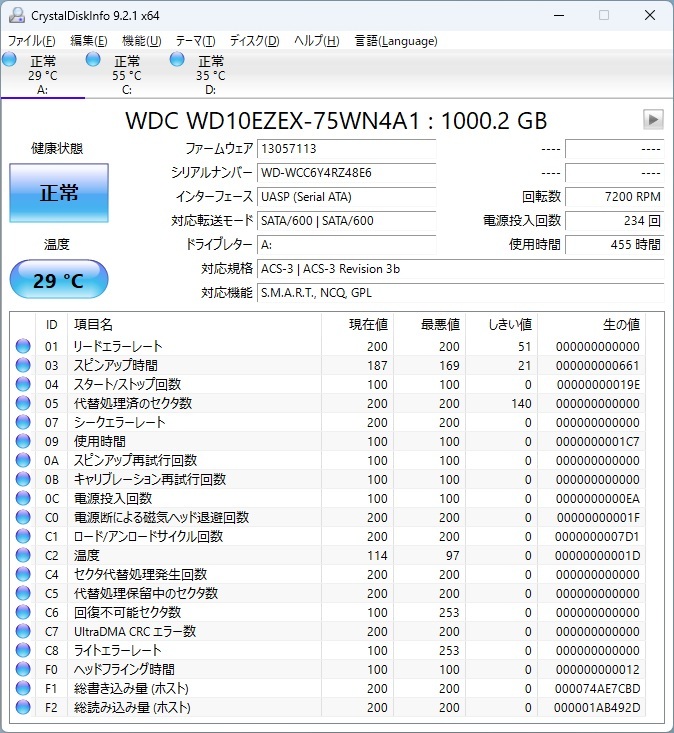Image resolution: width=674 pixels, height=733 pixels.
Task: Click the 最悪値 column header
Action: 430,324
